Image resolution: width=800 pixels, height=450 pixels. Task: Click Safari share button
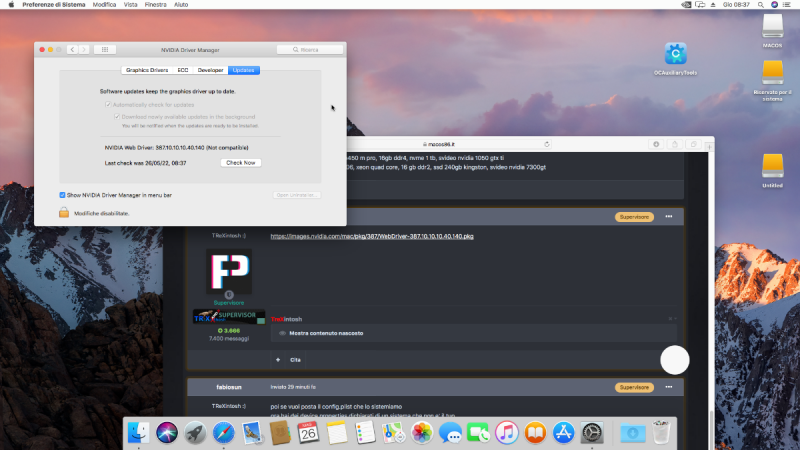tap(674, 144)
